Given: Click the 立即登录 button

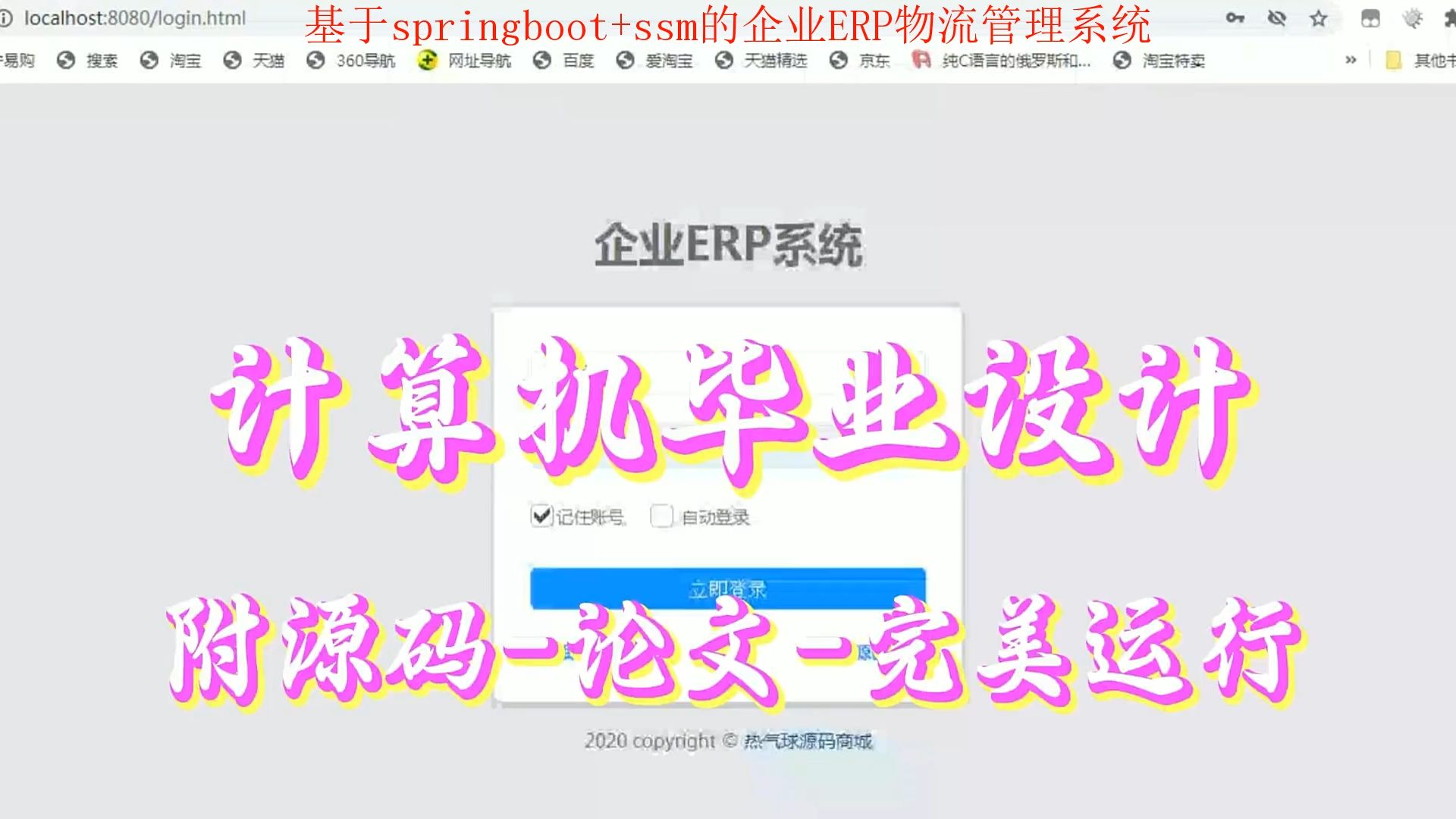Looking at the screenshot, I should pyautogui.click(x=728, y=588).
